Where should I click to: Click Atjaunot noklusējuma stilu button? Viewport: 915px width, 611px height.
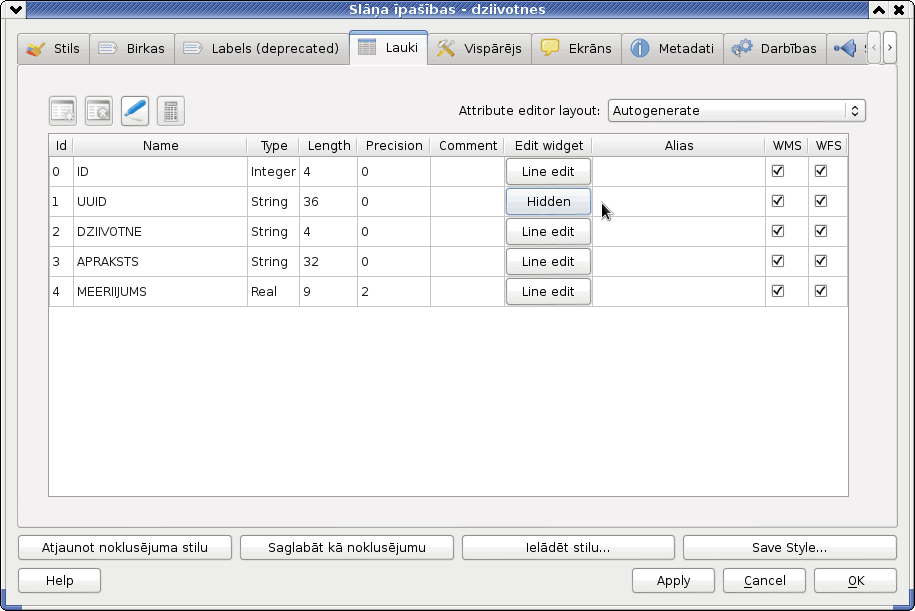click(125, 548)
